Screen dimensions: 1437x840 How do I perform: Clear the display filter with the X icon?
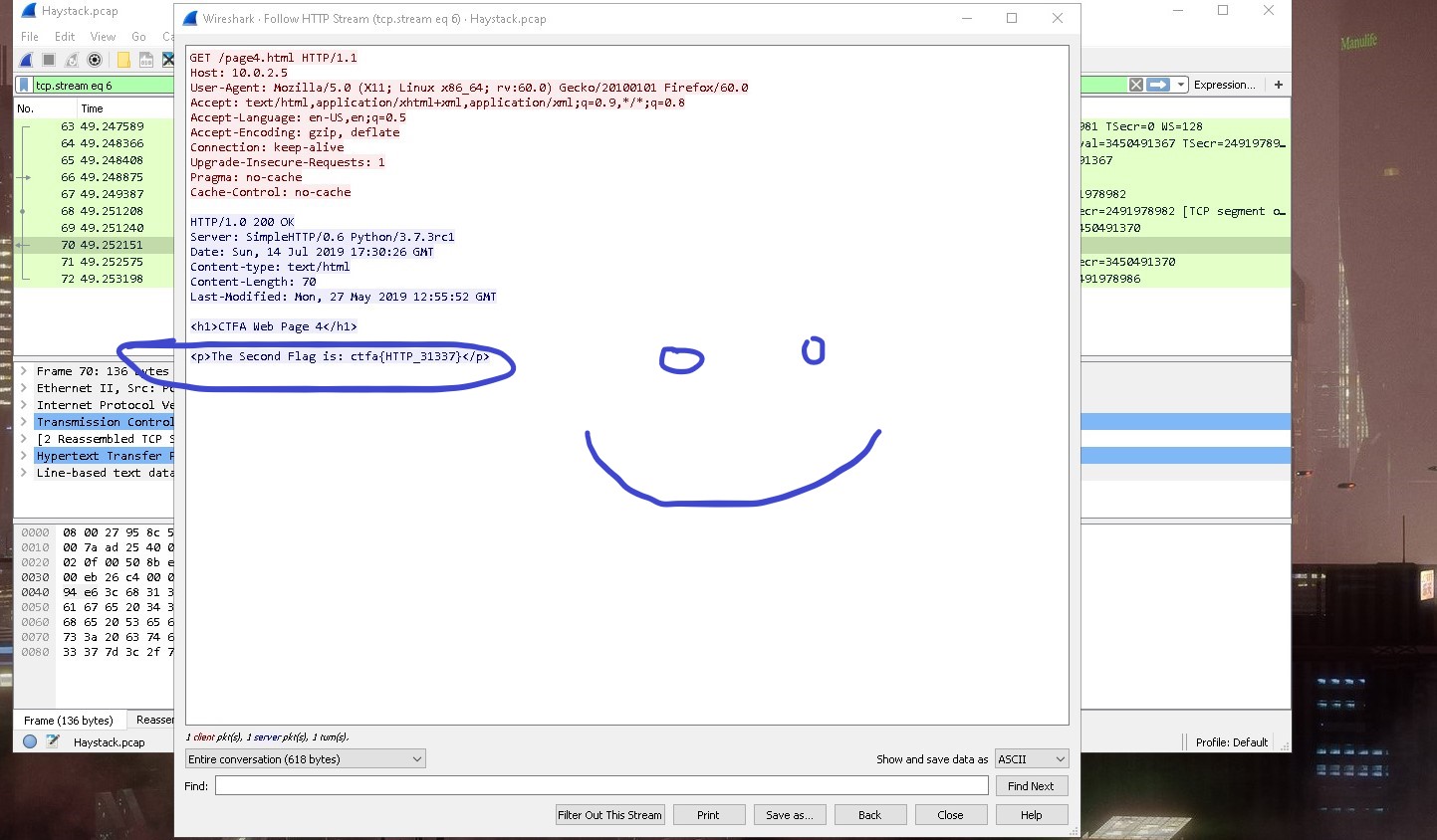pos(1135,85)
